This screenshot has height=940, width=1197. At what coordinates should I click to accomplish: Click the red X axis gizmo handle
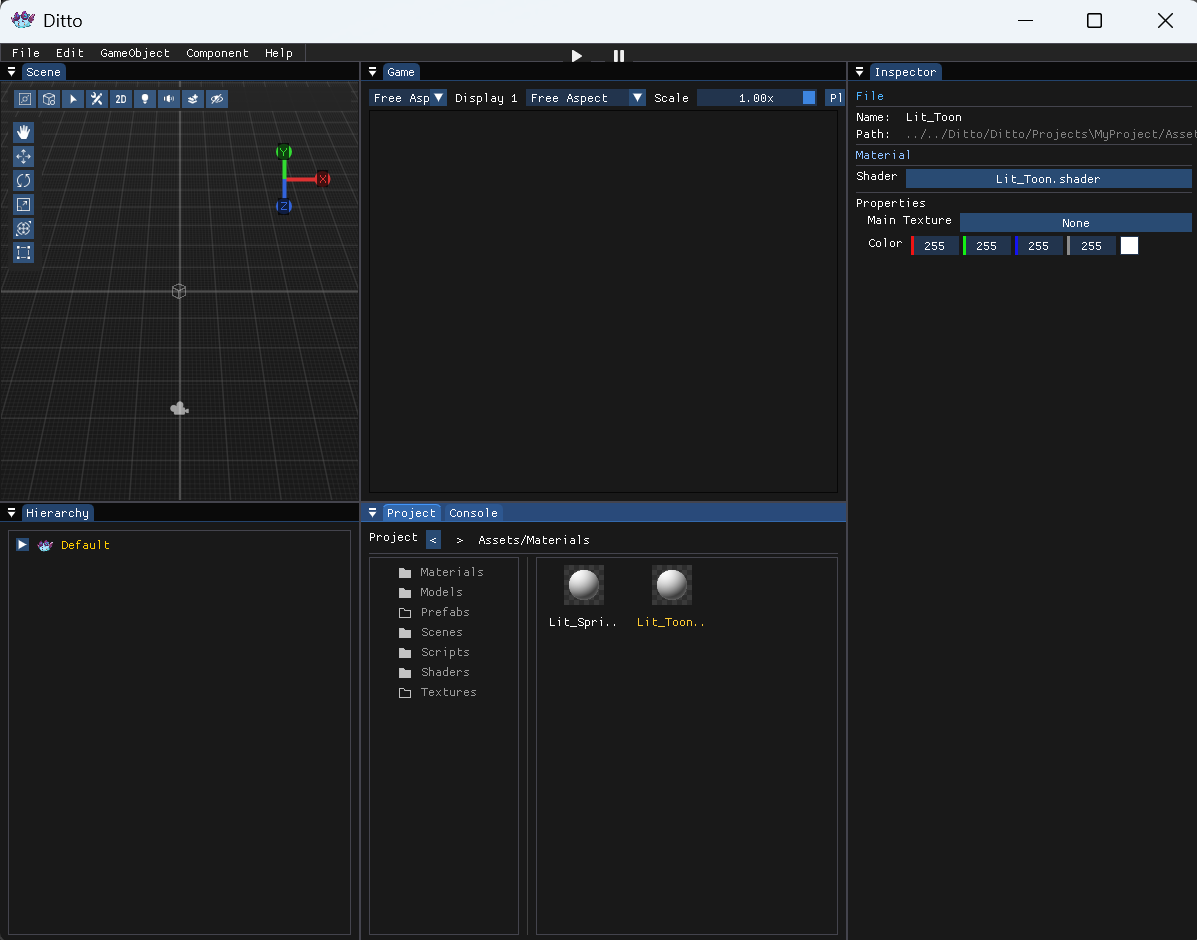coord(323,179)
